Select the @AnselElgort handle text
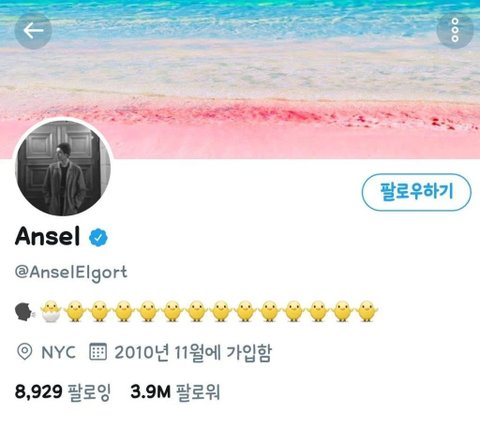Viewport: 480px width, 427px height. [71, 272]
